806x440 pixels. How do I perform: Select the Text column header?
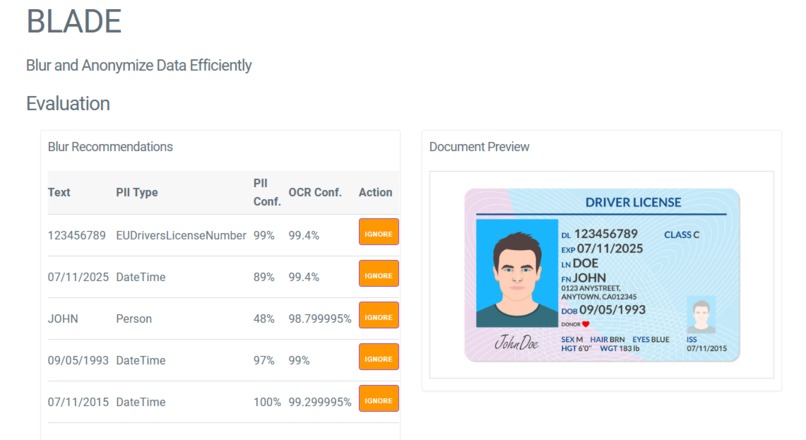[x=59, y=192]
